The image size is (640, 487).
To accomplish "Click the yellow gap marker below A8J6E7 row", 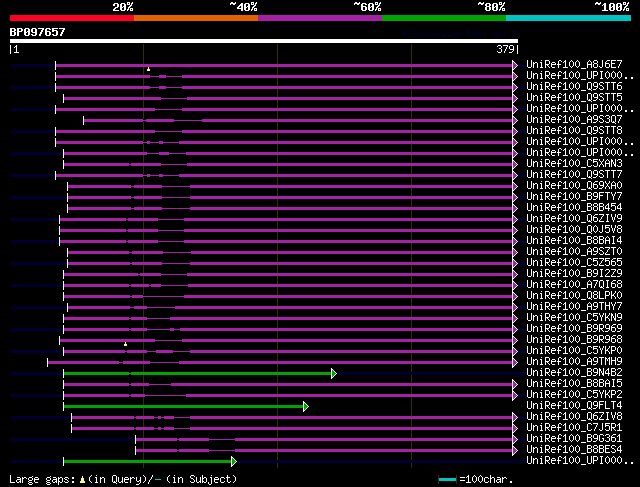I will tap(149, 69).
